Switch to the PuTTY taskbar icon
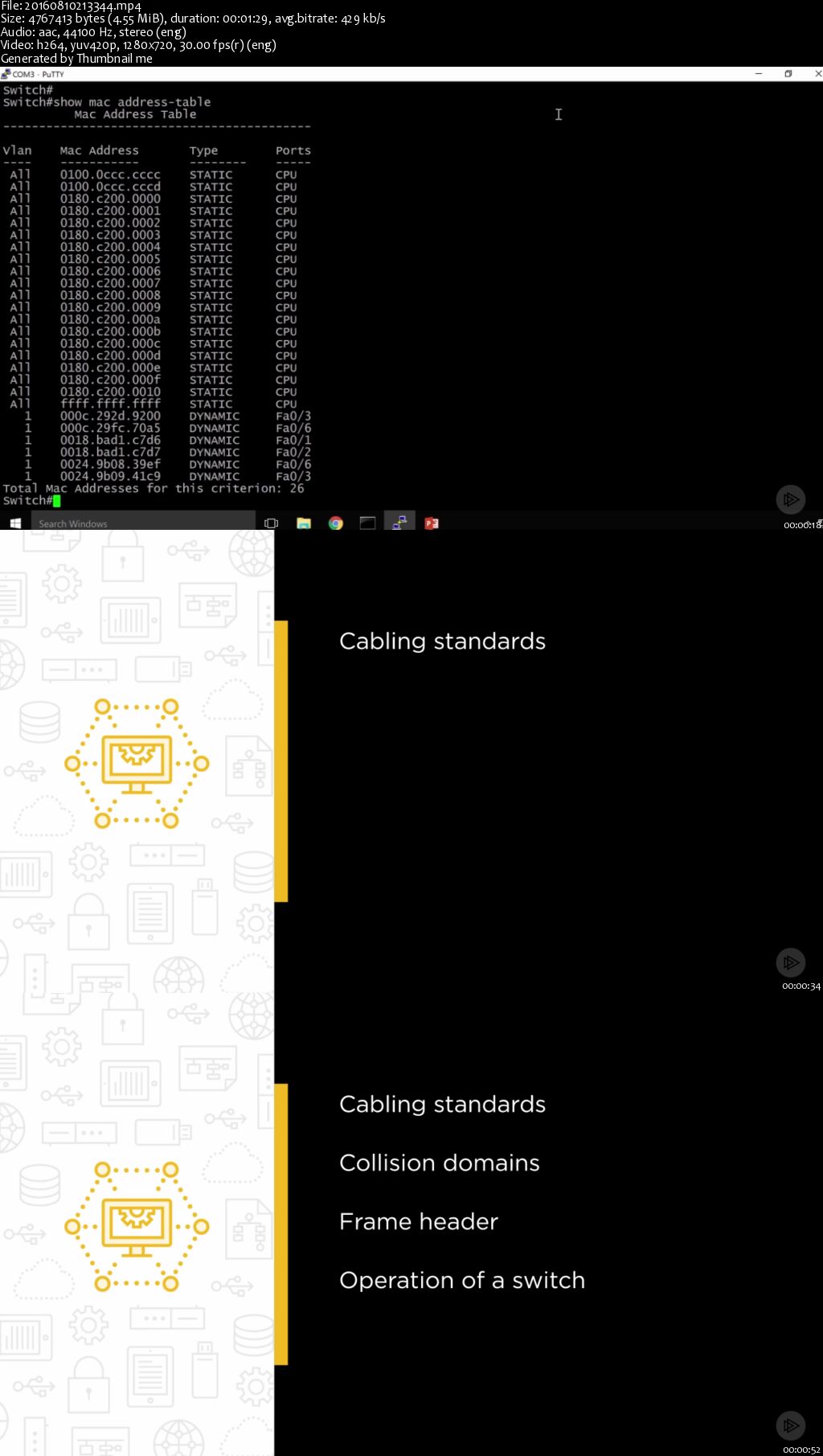The image size is (823, 1456). (399, 523)
